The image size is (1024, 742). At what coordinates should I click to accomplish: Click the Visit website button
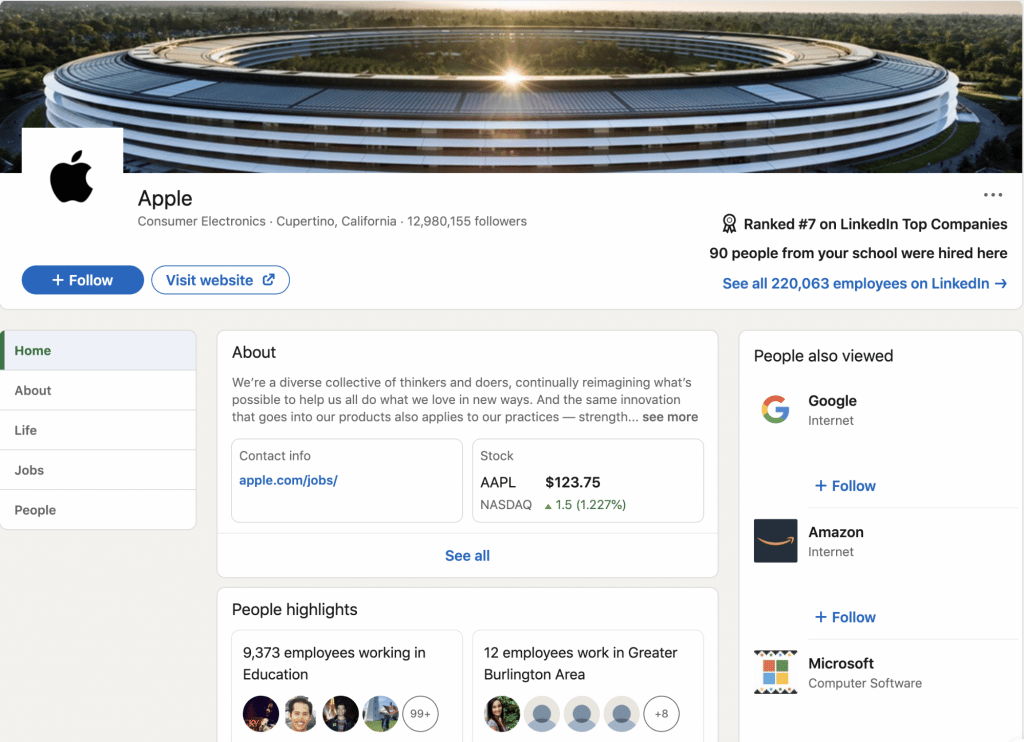coord(220,280)
